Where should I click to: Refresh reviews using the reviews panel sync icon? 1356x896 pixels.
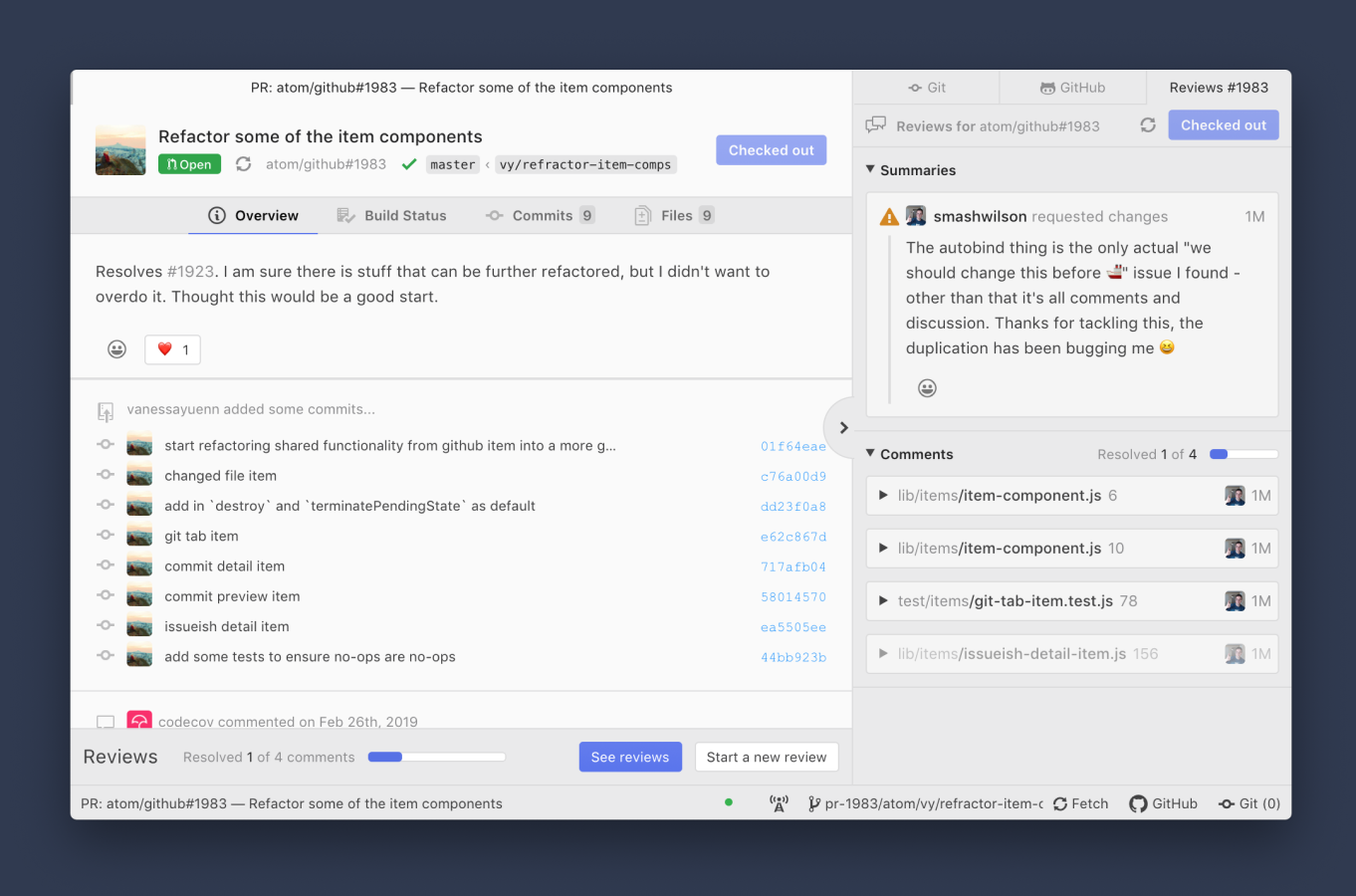pyautogui.click(x=1148, y=125)
